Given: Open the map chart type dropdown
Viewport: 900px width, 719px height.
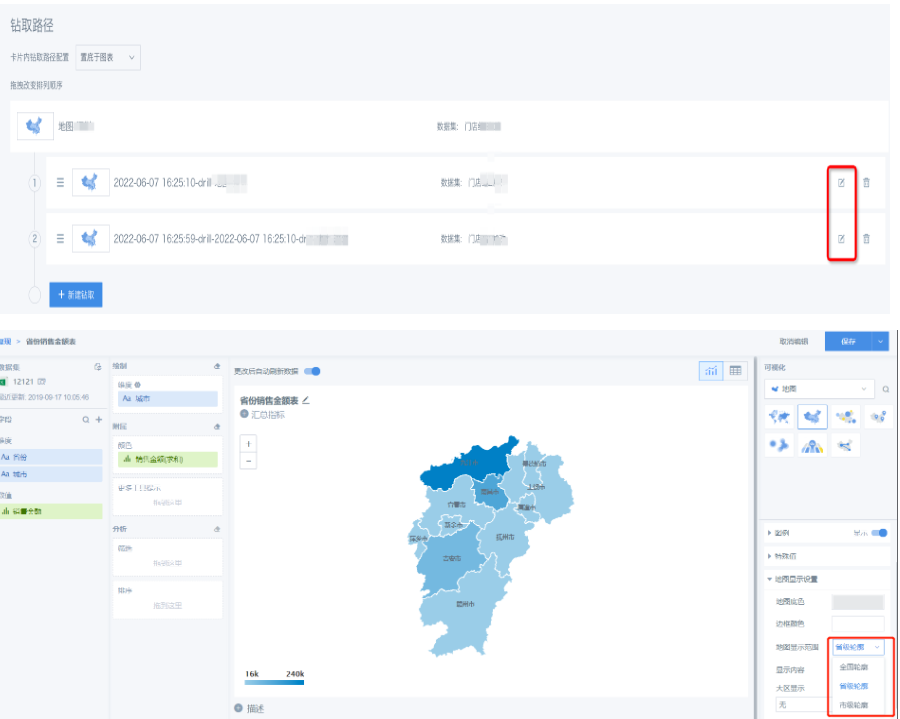Looking at the screenshot, I should click(x=819, y=388).
